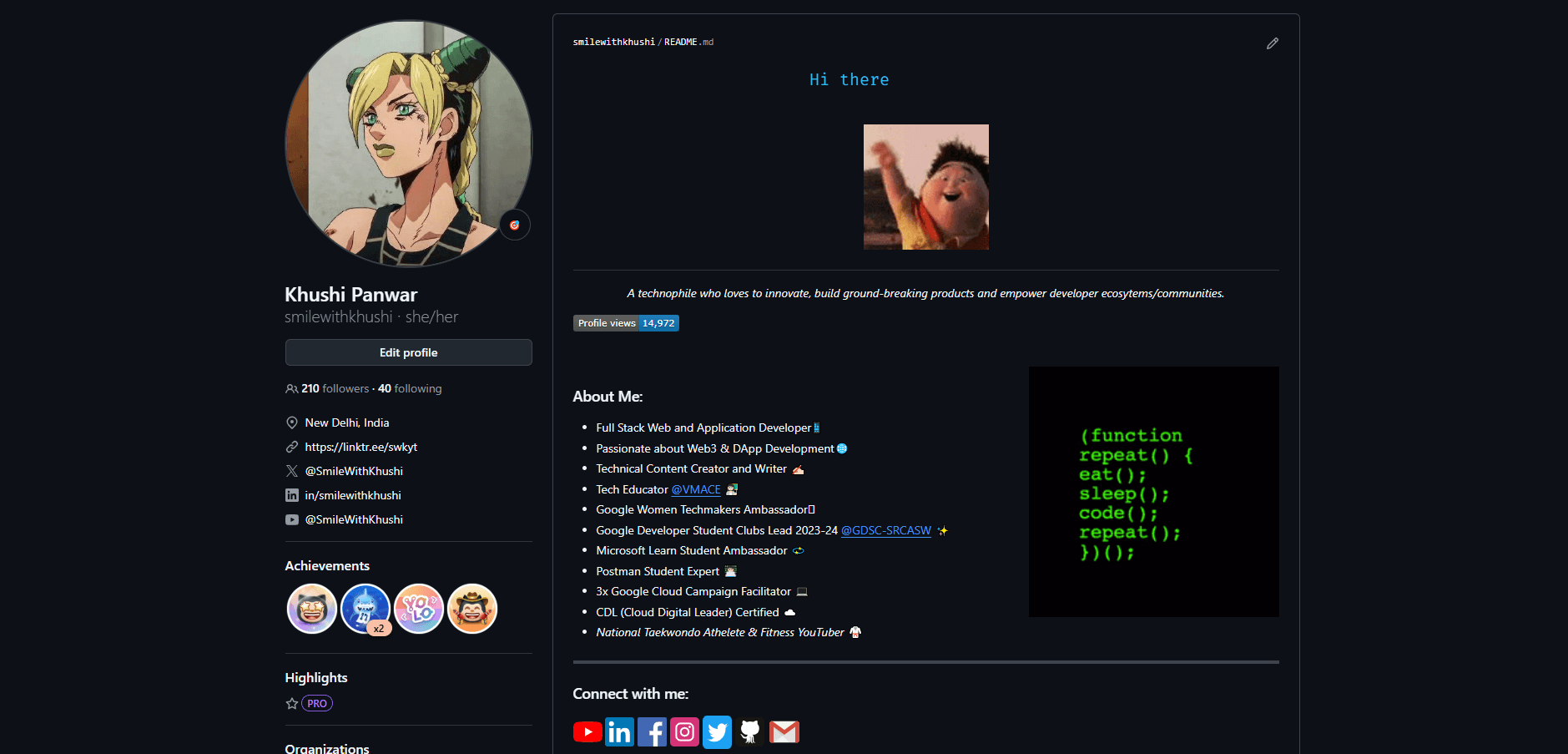Click the GitHub Octocat icon

coord(750,732)
